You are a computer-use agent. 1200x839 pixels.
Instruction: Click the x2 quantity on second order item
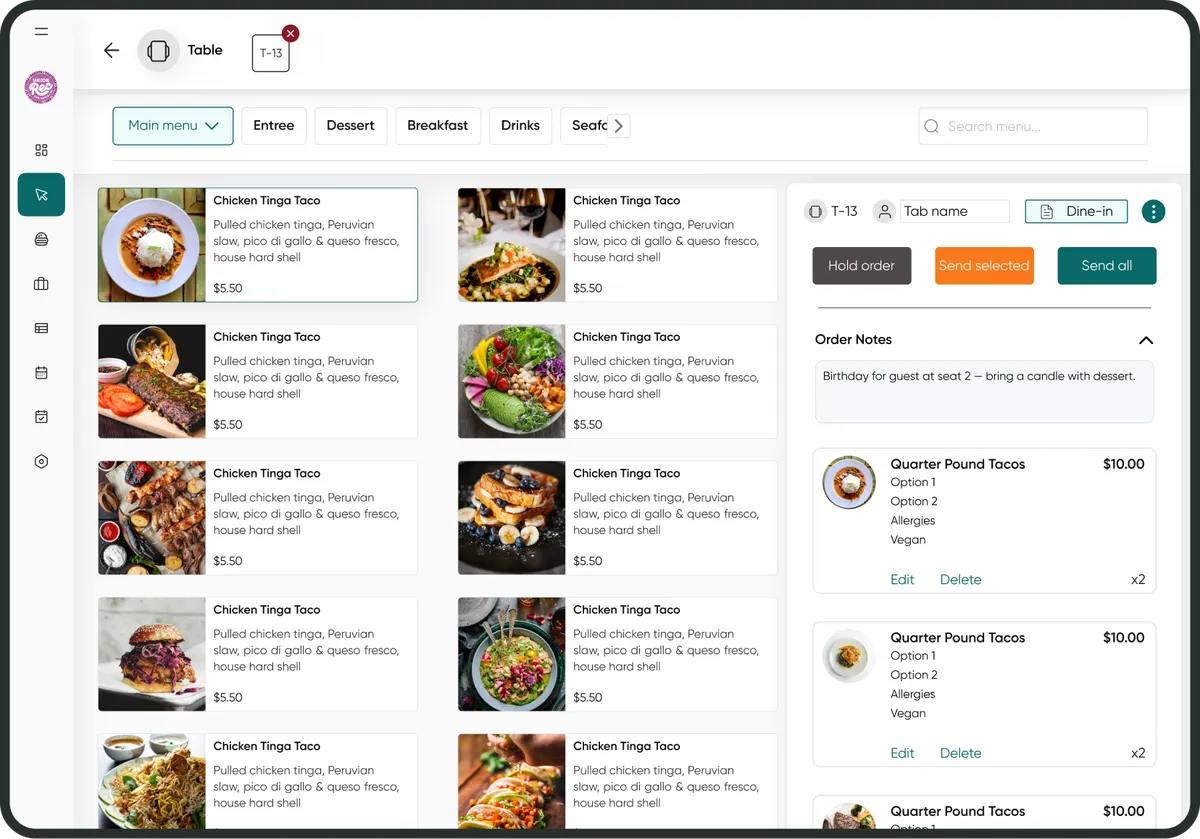(1138, 754)
